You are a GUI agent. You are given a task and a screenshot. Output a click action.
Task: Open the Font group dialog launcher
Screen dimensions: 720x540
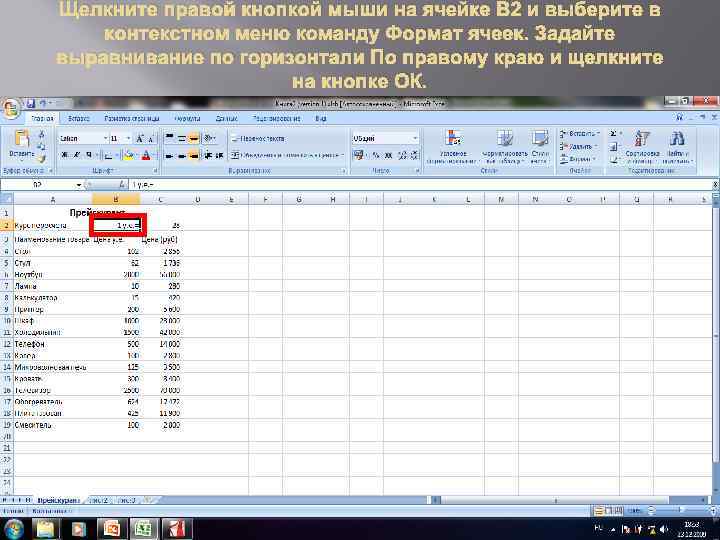[x=155, y=171]
